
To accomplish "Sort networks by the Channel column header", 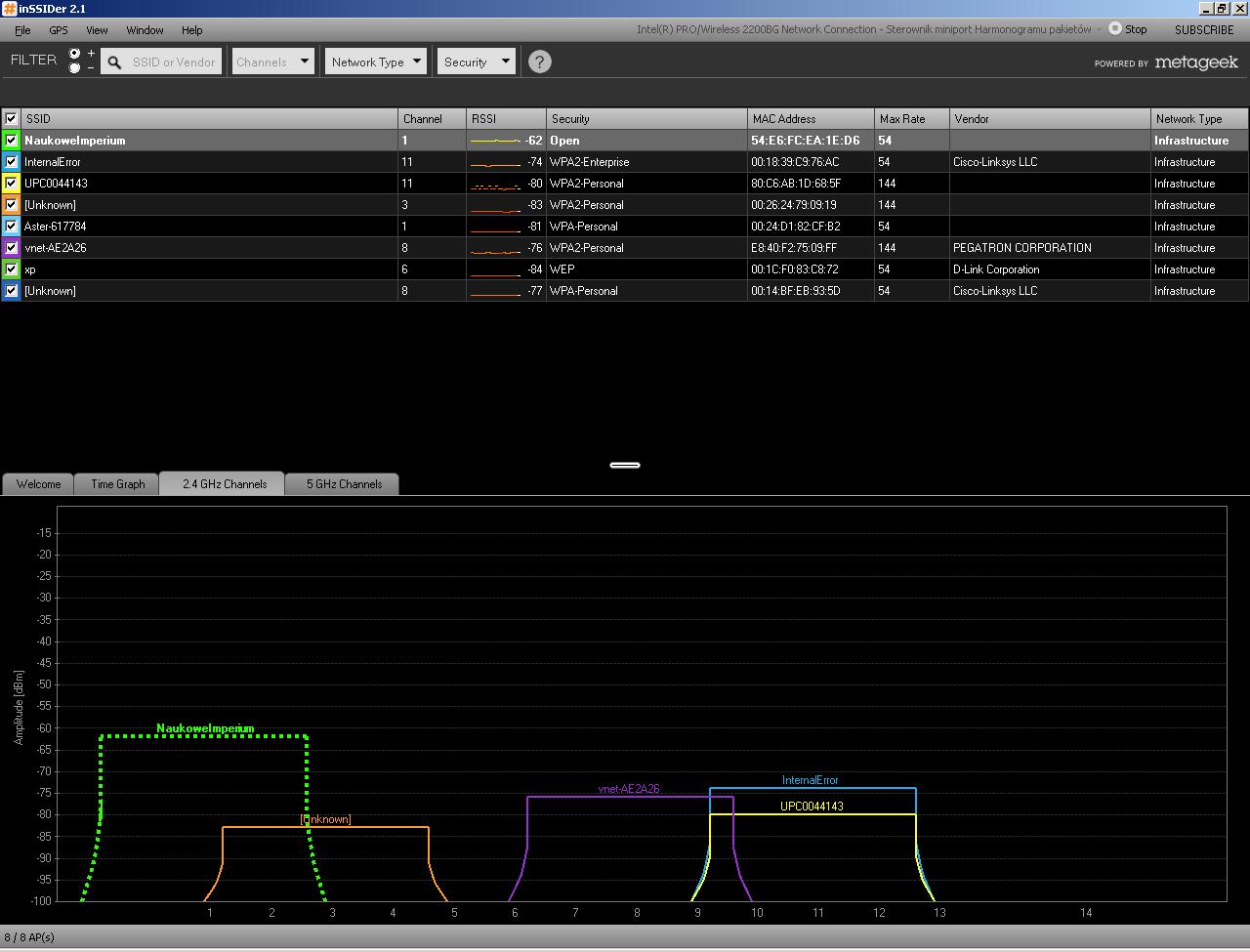I will coord(432,119).
